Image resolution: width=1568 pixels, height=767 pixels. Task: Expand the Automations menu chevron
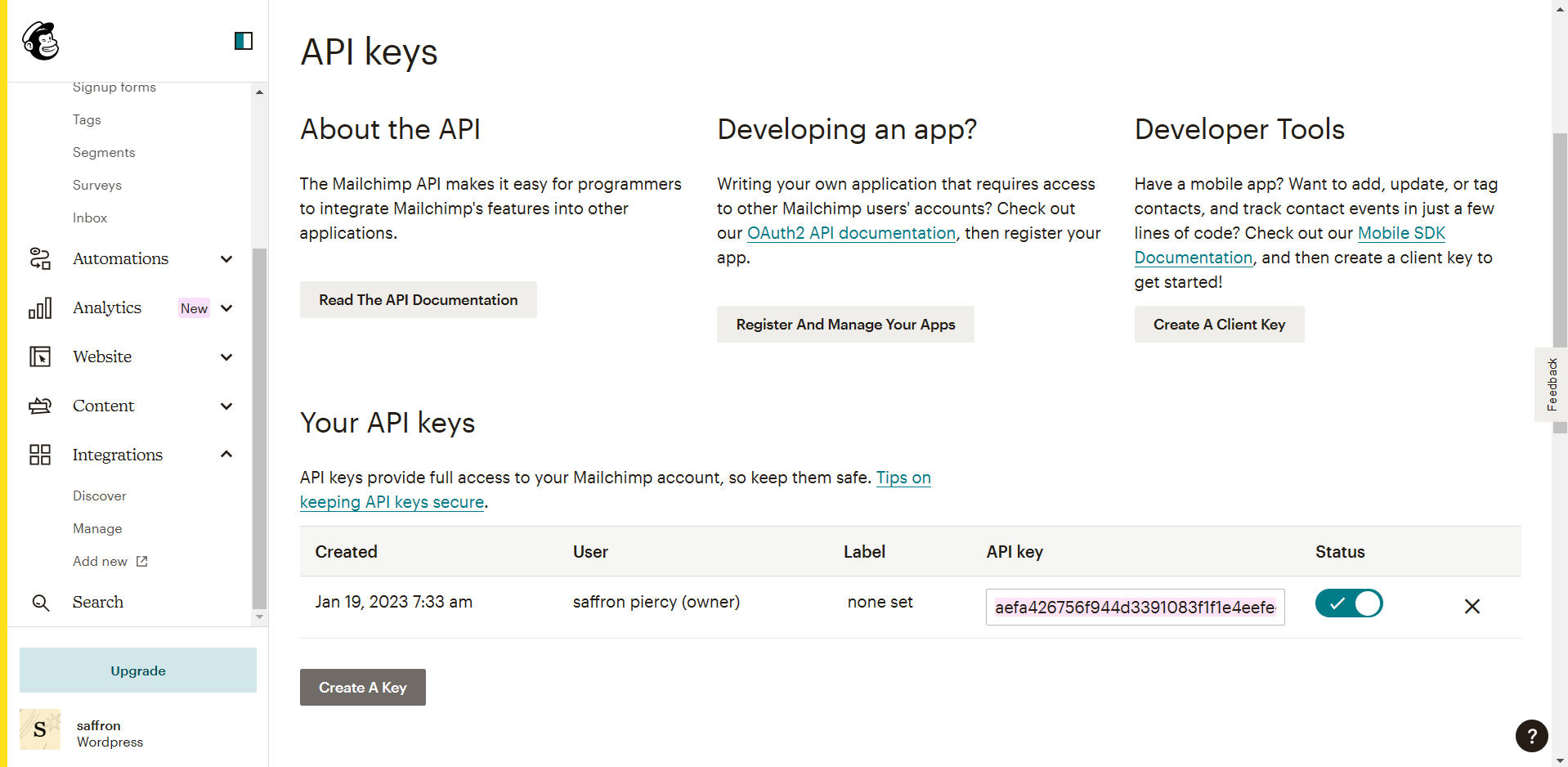(226, 259)
